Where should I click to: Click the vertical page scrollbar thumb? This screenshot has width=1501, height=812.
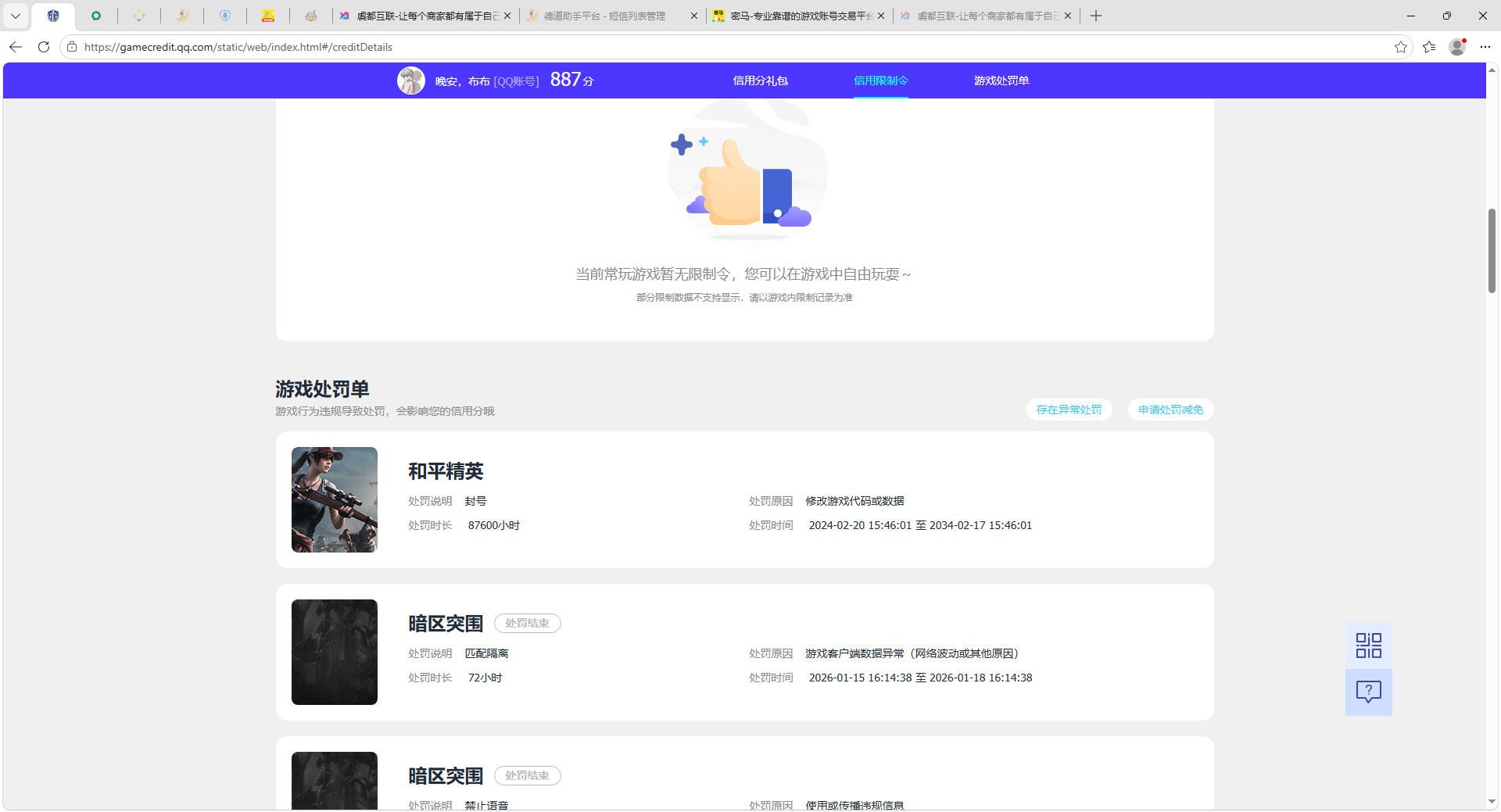(1492, 250)
